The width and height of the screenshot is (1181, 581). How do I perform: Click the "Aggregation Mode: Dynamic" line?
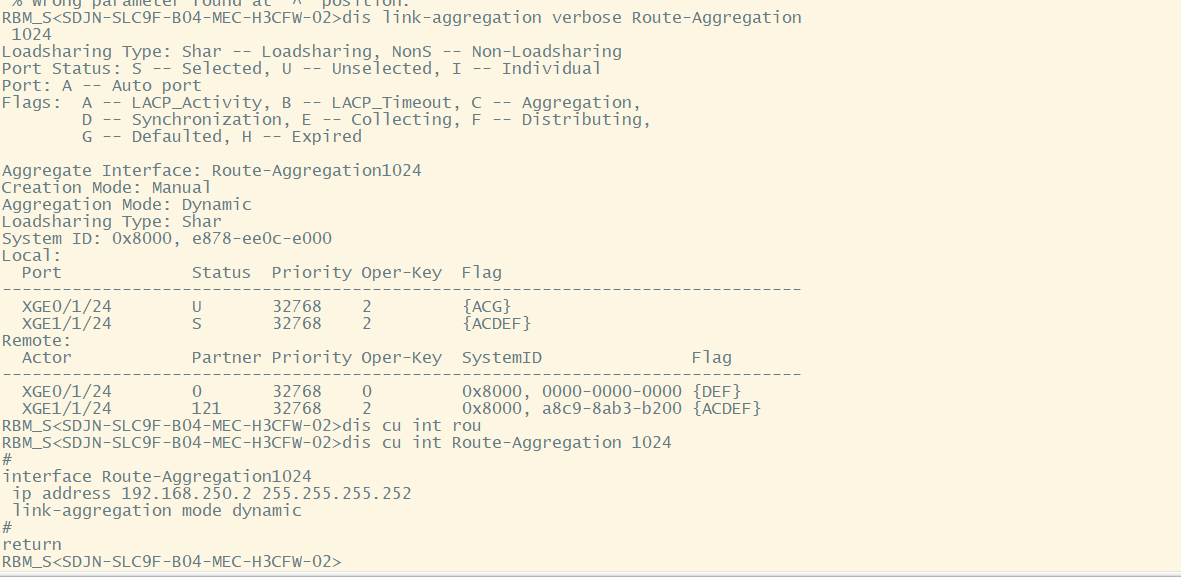(126, 205)
